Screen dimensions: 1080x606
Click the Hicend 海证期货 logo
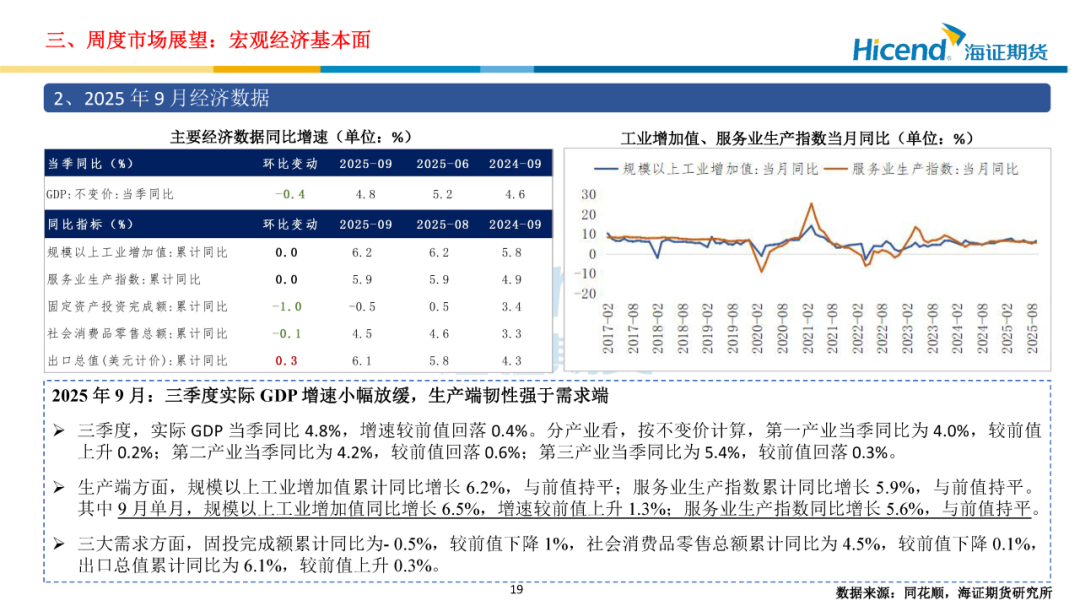(951, 43)
